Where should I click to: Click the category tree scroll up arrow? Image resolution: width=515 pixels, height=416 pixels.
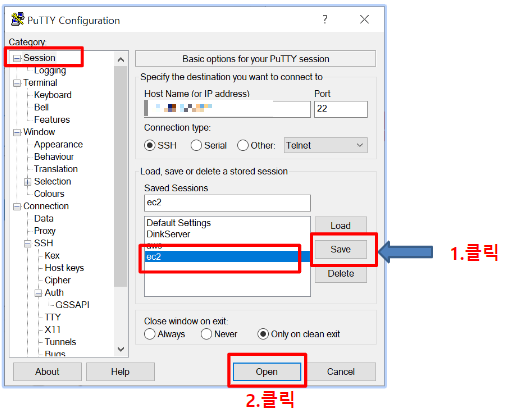(121, 60)
